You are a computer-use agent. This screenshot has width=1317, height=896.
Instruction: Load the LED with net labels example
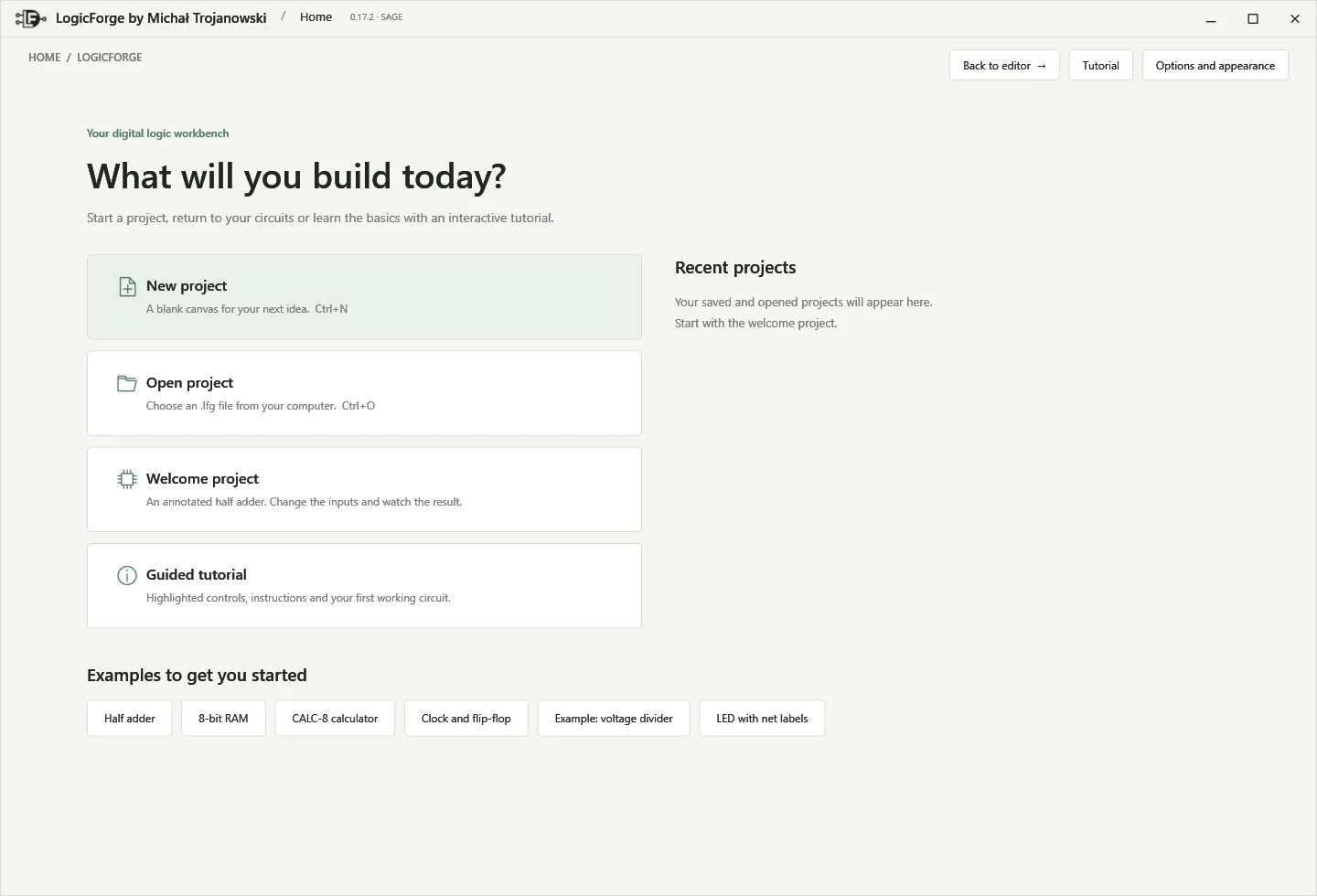(762, 719)
